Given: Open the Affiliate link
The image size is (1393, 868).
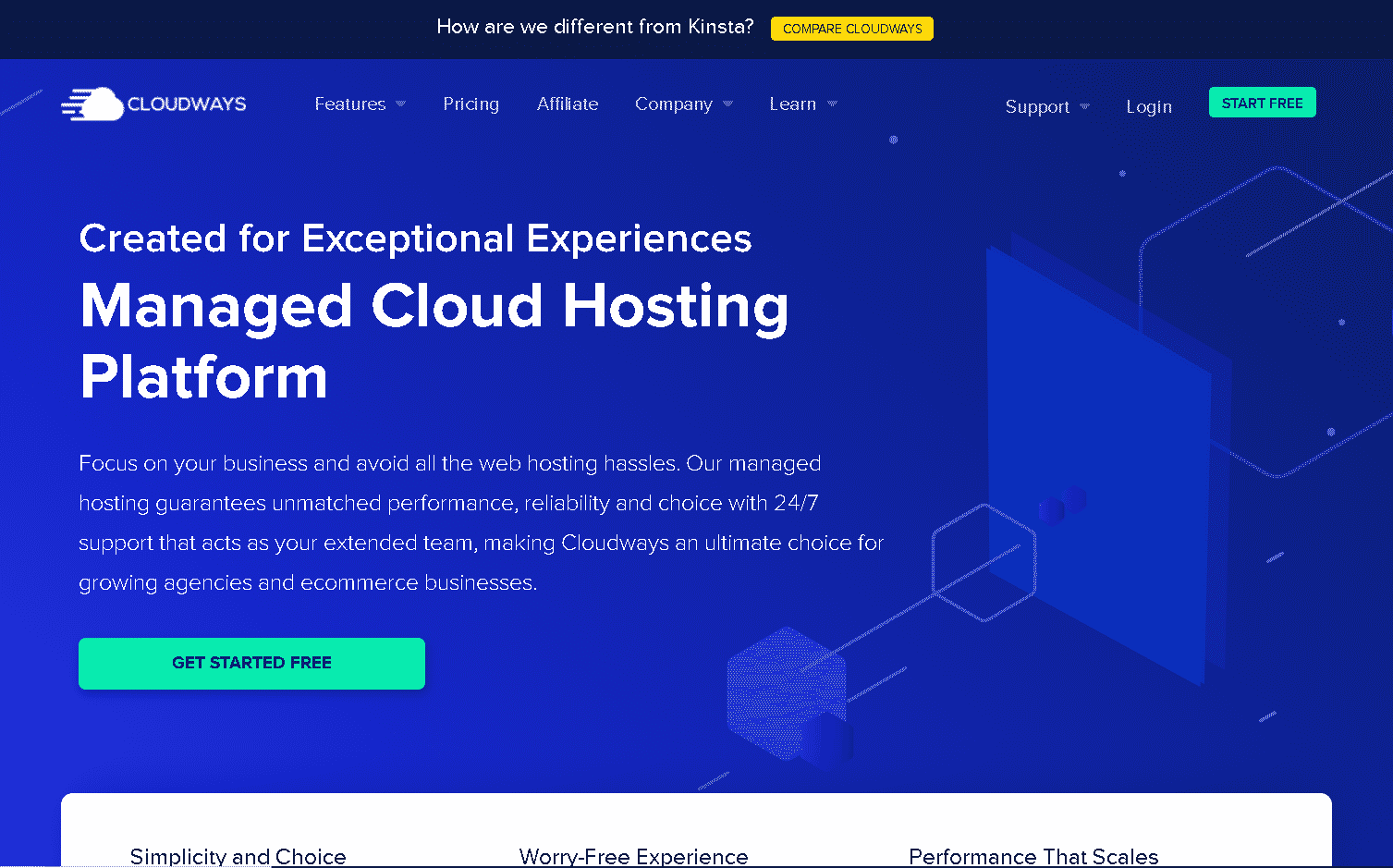Looking at the screenshot, I should [568, 104].
